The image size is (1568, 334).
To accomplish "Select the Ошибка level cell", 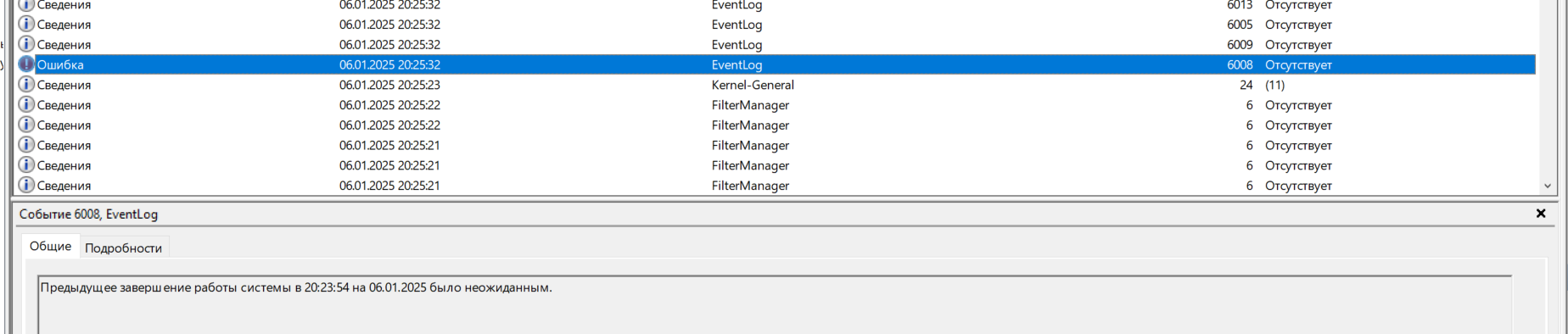I will [60, 64].
